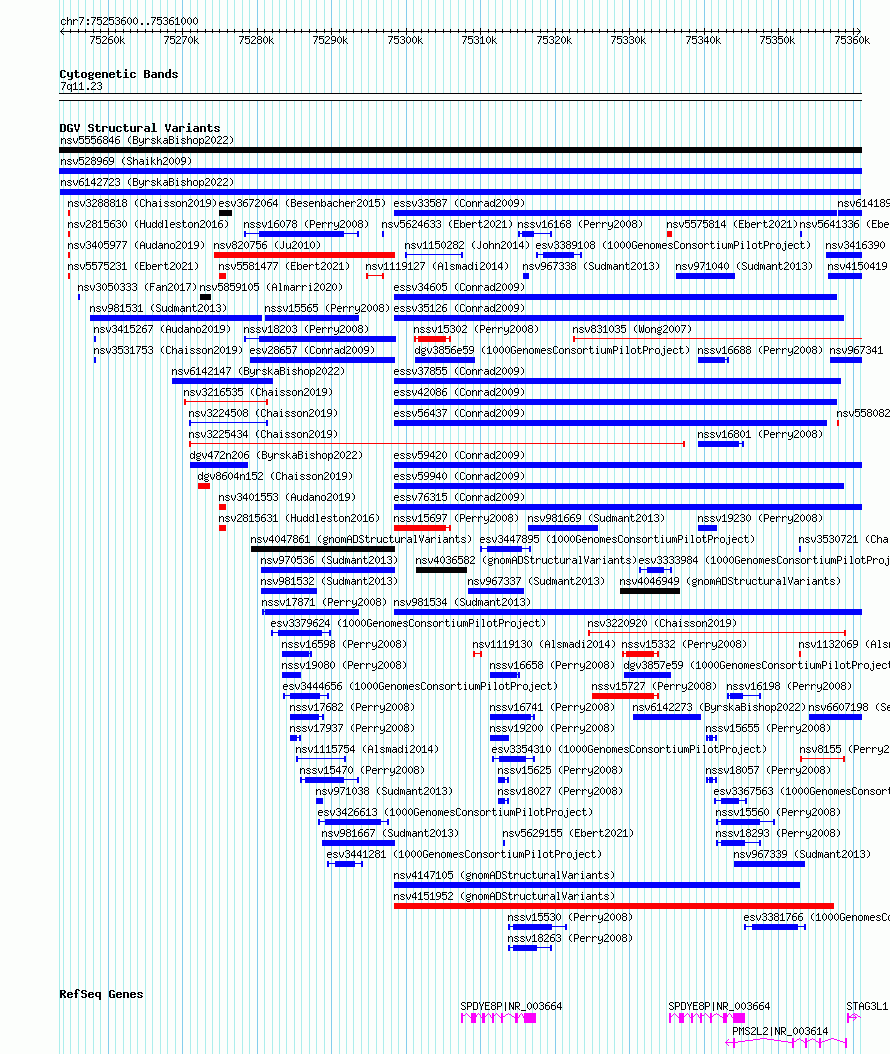Click nssv15302 (Perry2008) variant label
Viewport: 890px width, 1054px height.
(477, 329)
